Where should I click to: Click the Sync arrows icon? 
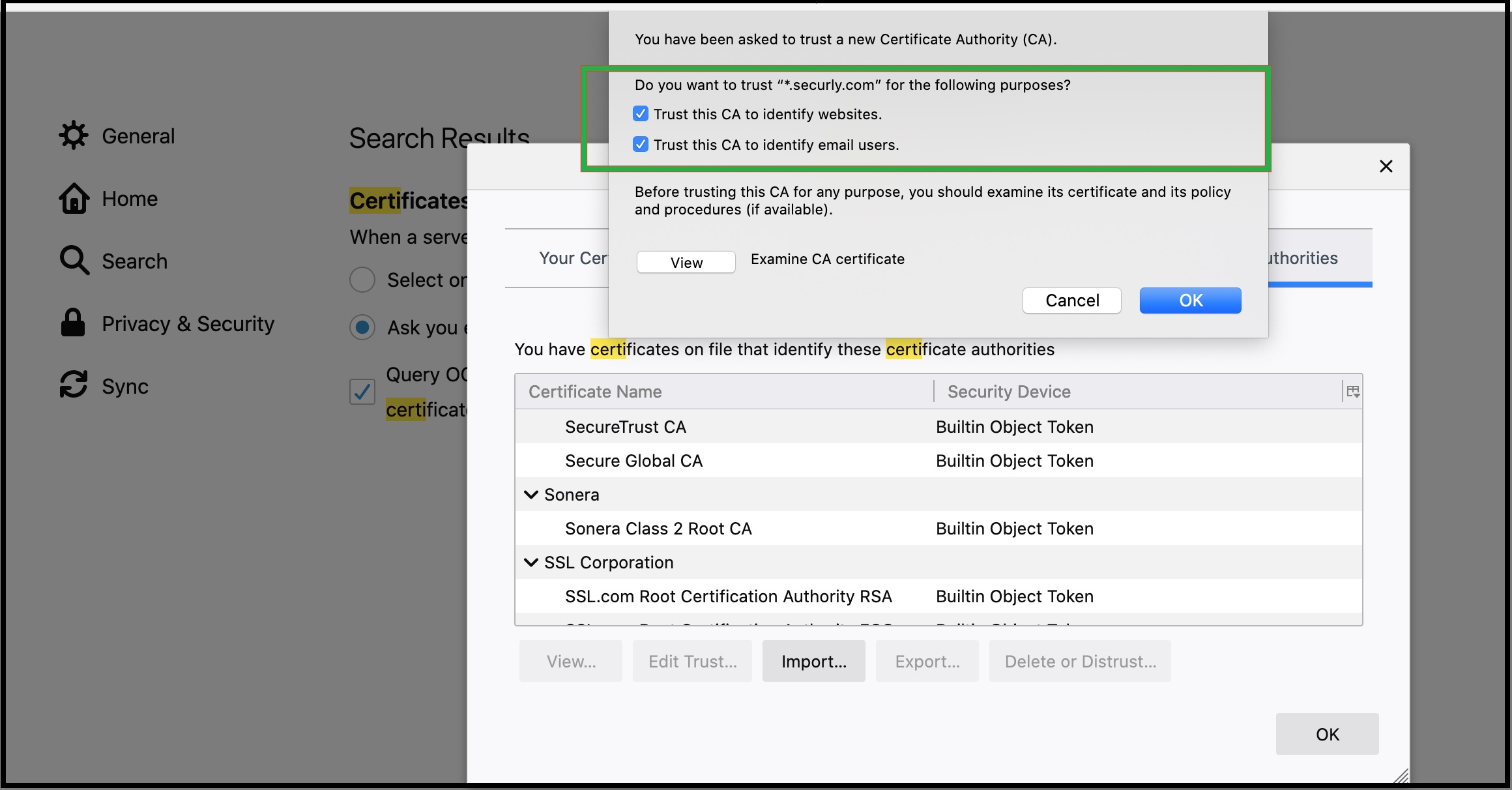point(74,385)
